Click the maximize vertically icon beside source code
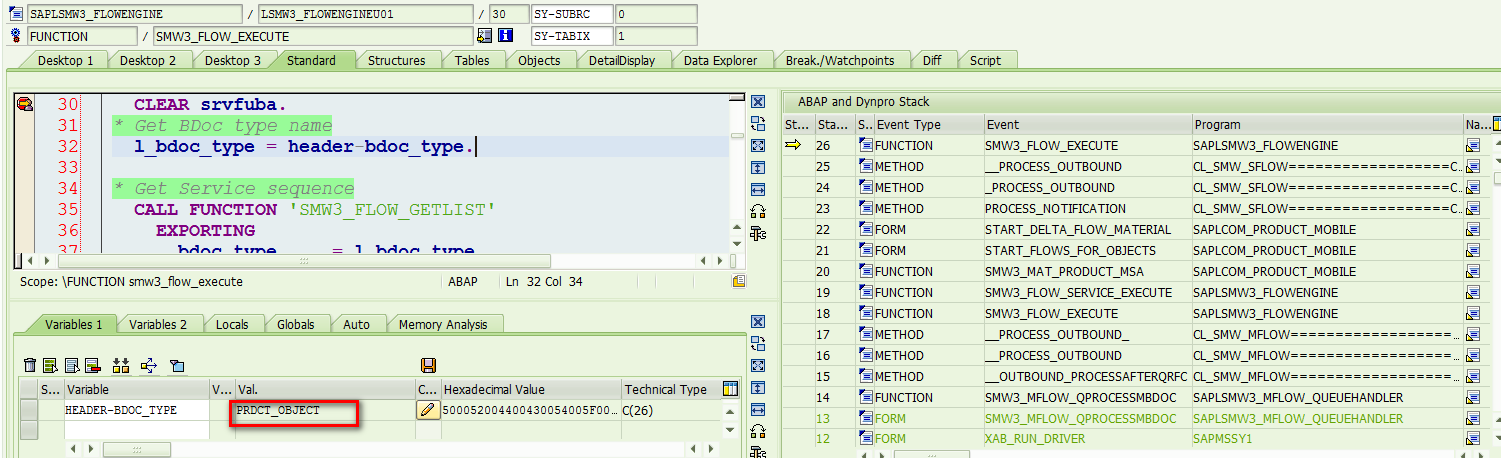 tap(758, 168)
